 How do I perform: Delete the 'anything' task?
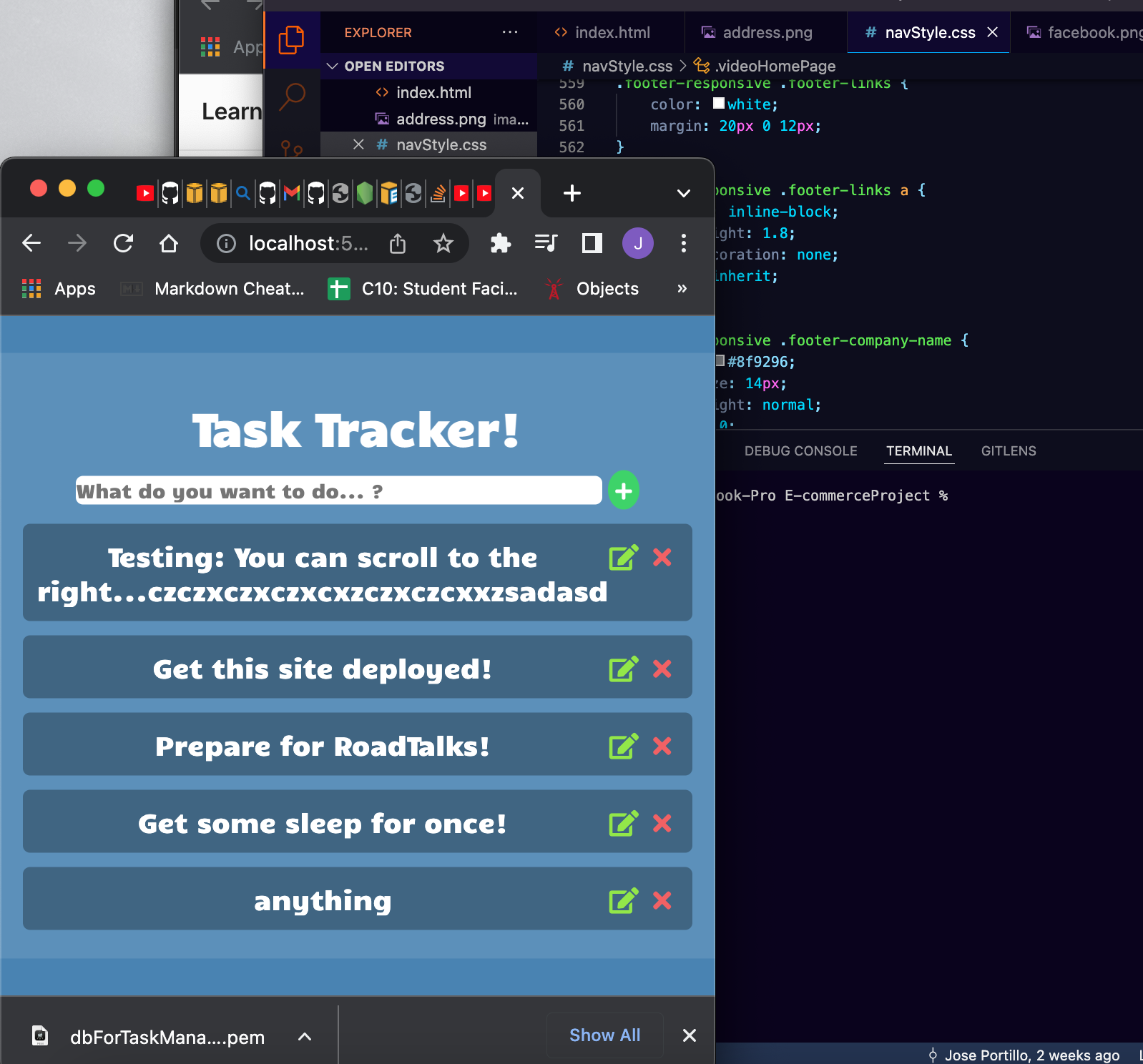(x=662, y=901)
